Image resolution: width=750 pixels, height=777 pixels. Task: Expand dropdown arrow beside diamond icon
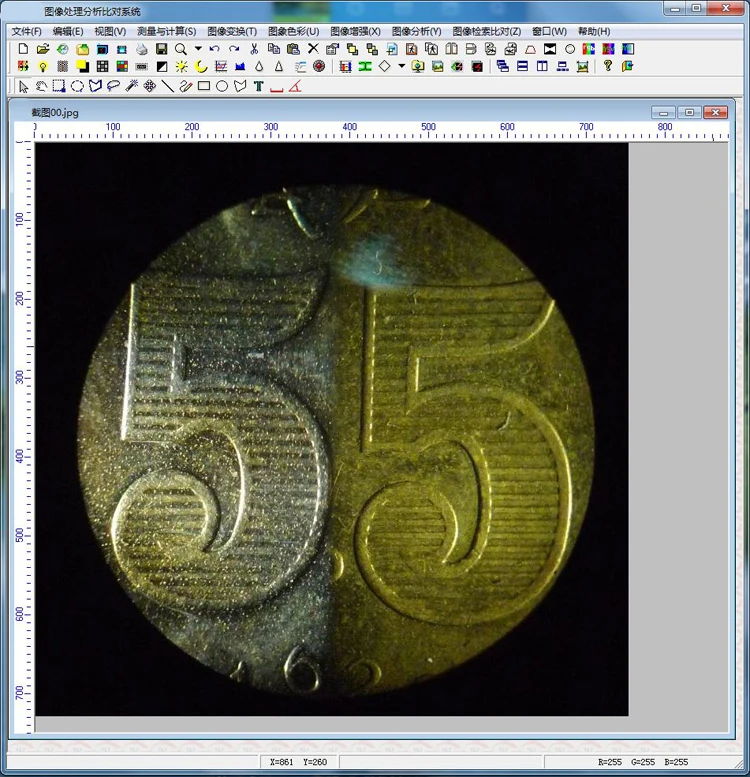click(x=402, y=66)
